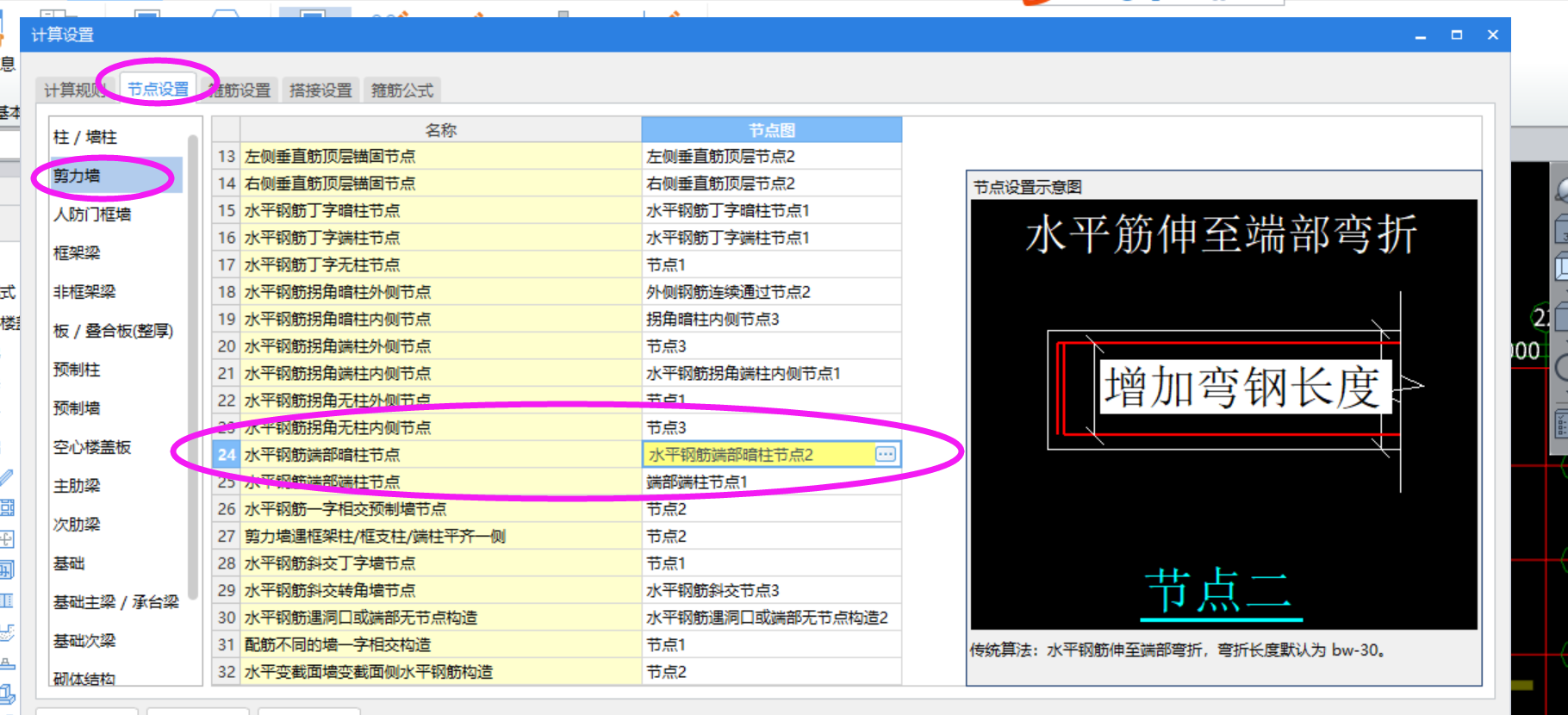Select row 26 水平钢筋一字相交预制墙节点

[x=440, y=509]
